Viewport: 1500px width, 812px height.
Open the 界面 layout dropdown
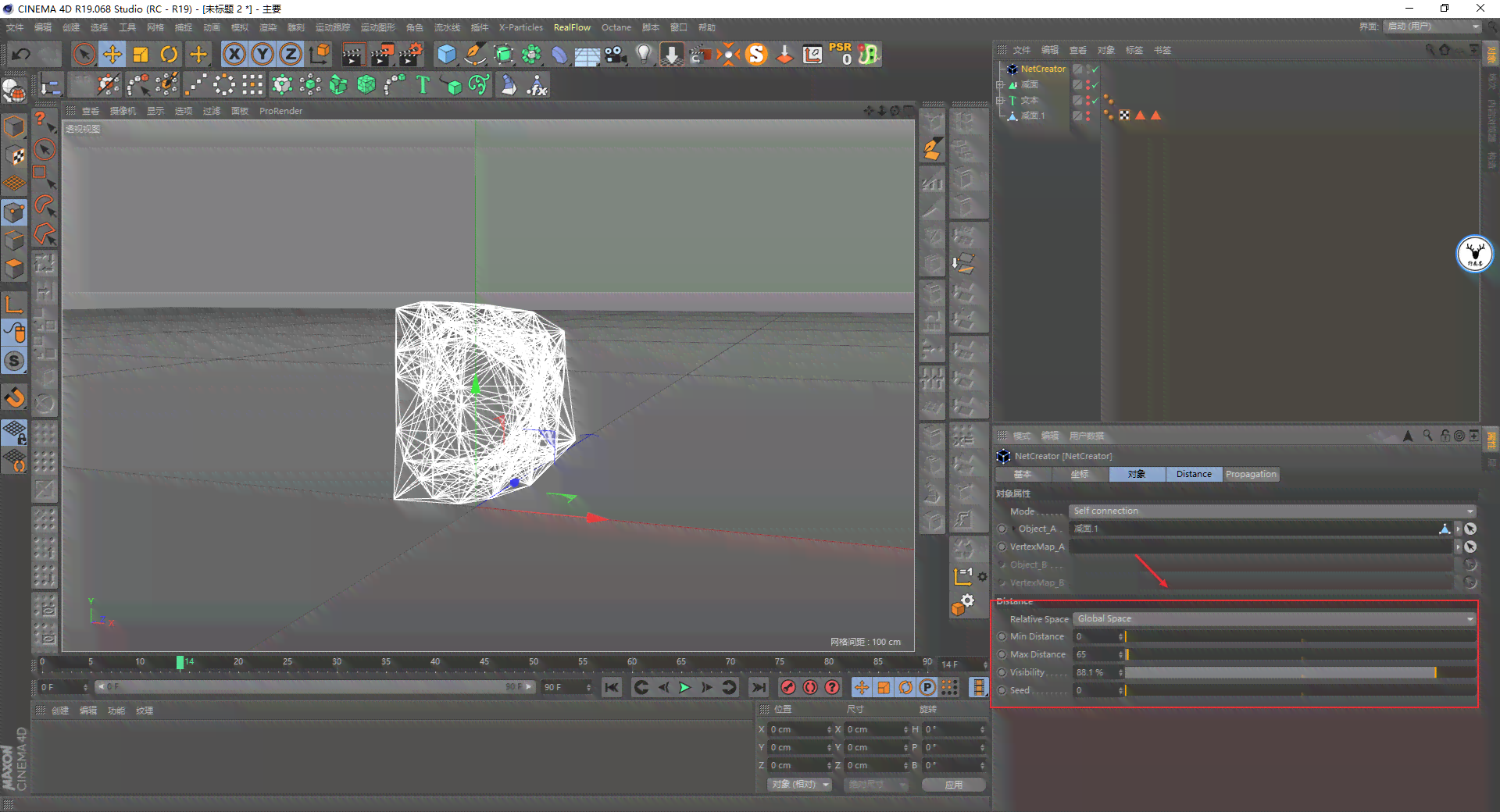pyautogui.click(x=1433, y=27)
